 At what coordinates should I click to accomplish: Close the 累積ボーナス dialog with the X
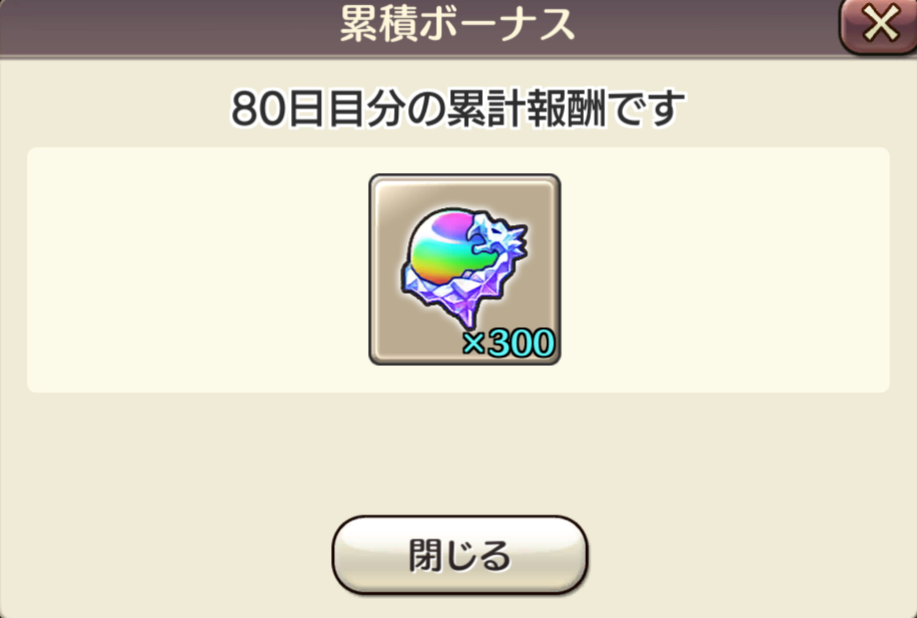[x=879, y=25]
